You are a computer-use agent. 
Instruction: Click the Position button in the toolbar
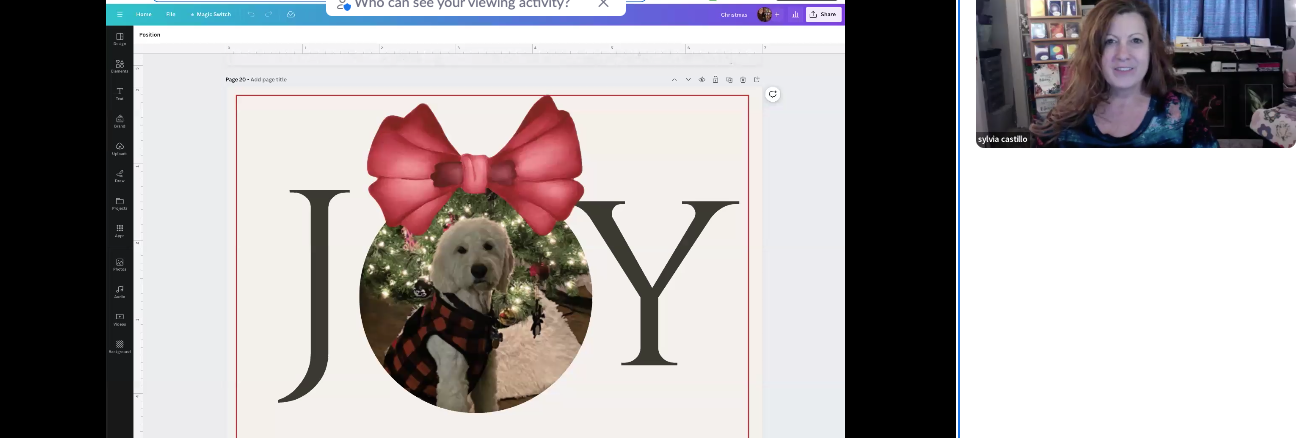pos(150,35)
